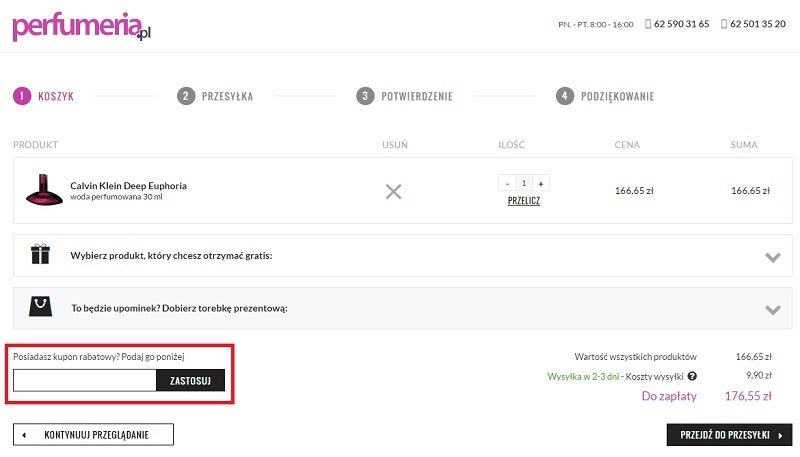
Task: Expand the free gift product chevron
Action: 773,257
